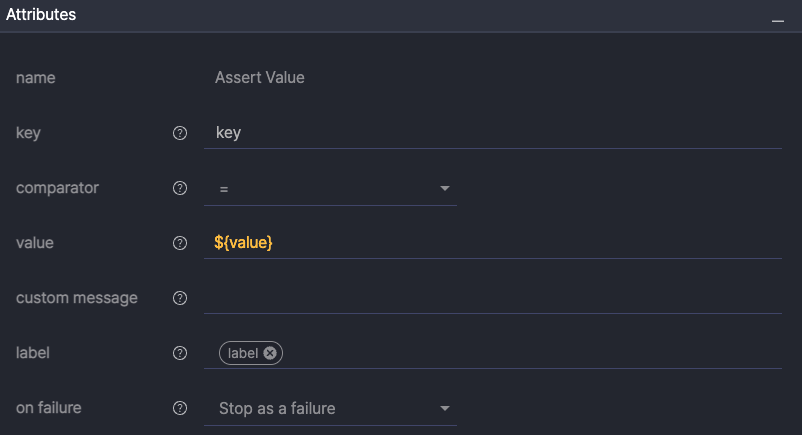Select the label chip tag
The height and width of the screenshot is (435, 802).
pyautogui.click(x=242, y=353)
